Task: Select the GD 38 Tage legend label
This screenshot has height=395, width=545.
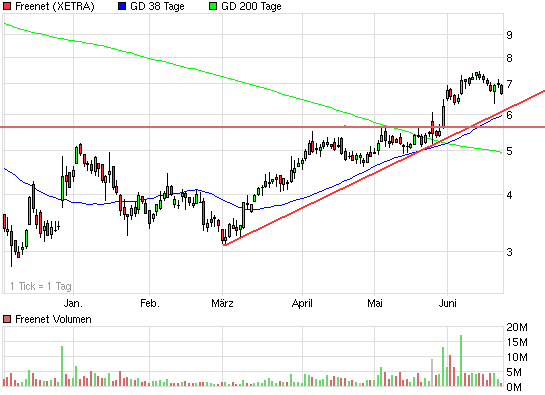Action: click(x=157, y=6)
